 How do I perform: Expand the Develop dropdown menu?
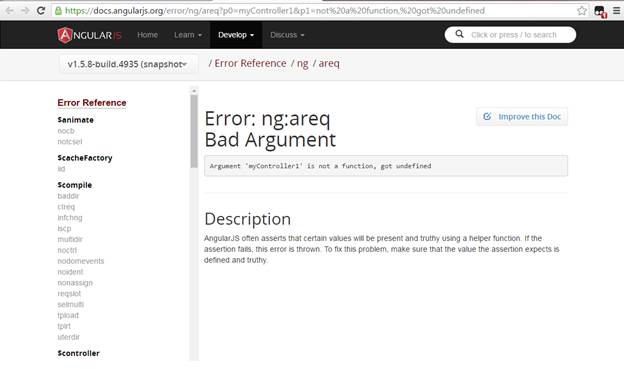236,35
